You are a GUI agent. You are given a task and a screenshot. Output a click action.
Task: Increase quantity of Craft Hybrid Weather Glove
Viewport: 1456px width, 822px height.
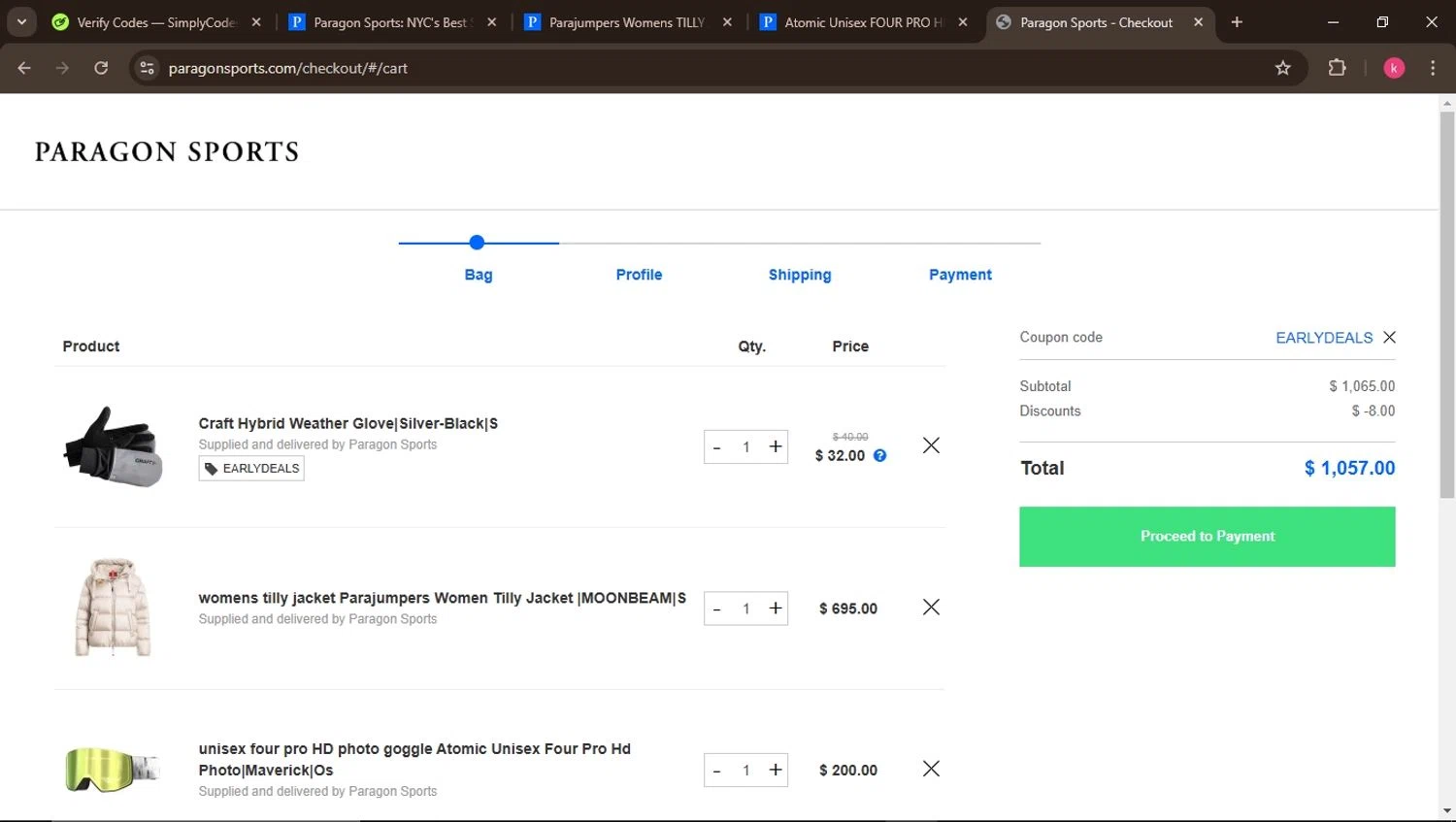pyautogui.click(x=775, y=446)
